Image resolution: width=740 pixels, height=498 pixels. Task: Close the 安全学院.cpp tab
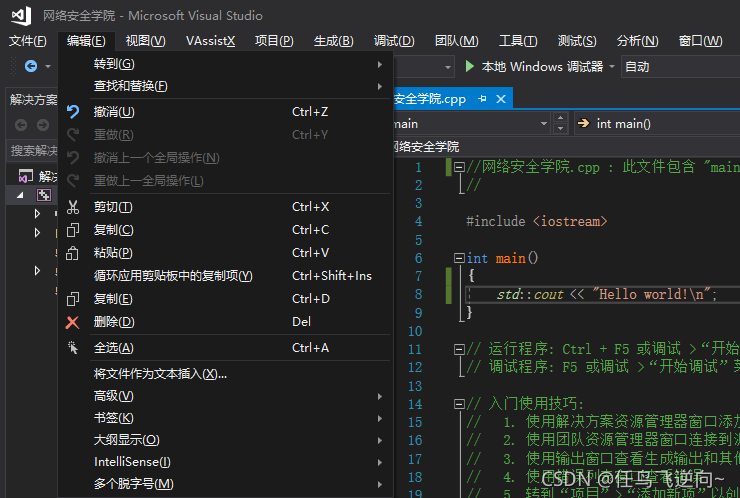click(501, 99)
